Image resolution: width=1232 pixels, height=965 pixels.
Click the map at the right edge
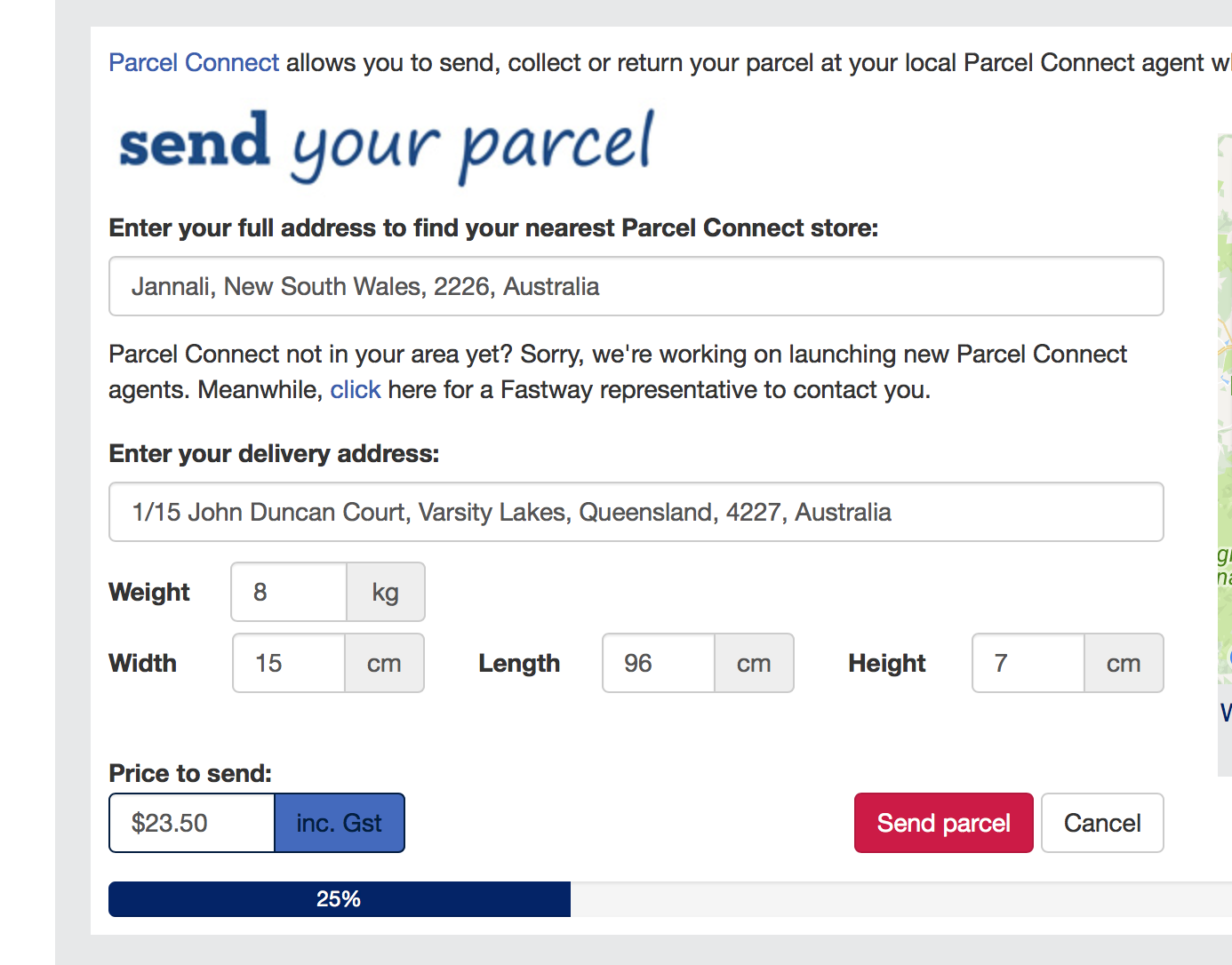click(x=1224, y=444)
